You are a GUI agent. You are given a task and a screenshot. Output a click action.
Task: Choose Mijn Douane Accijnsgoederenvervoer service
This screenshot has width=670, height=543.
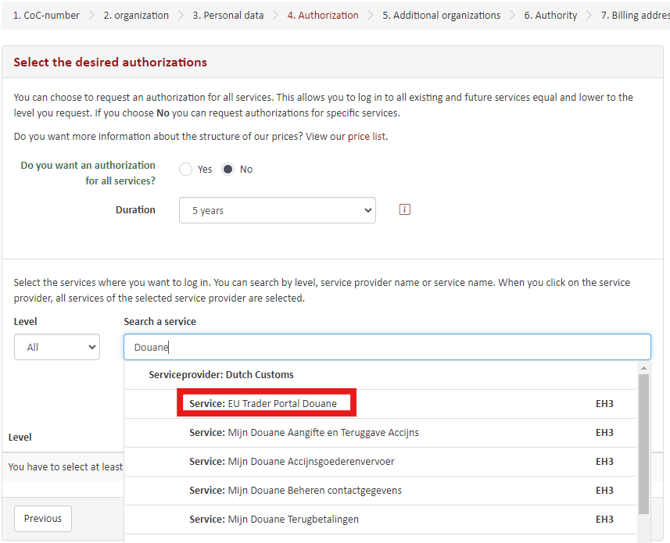pyautogui.click(x=380, y=461)
